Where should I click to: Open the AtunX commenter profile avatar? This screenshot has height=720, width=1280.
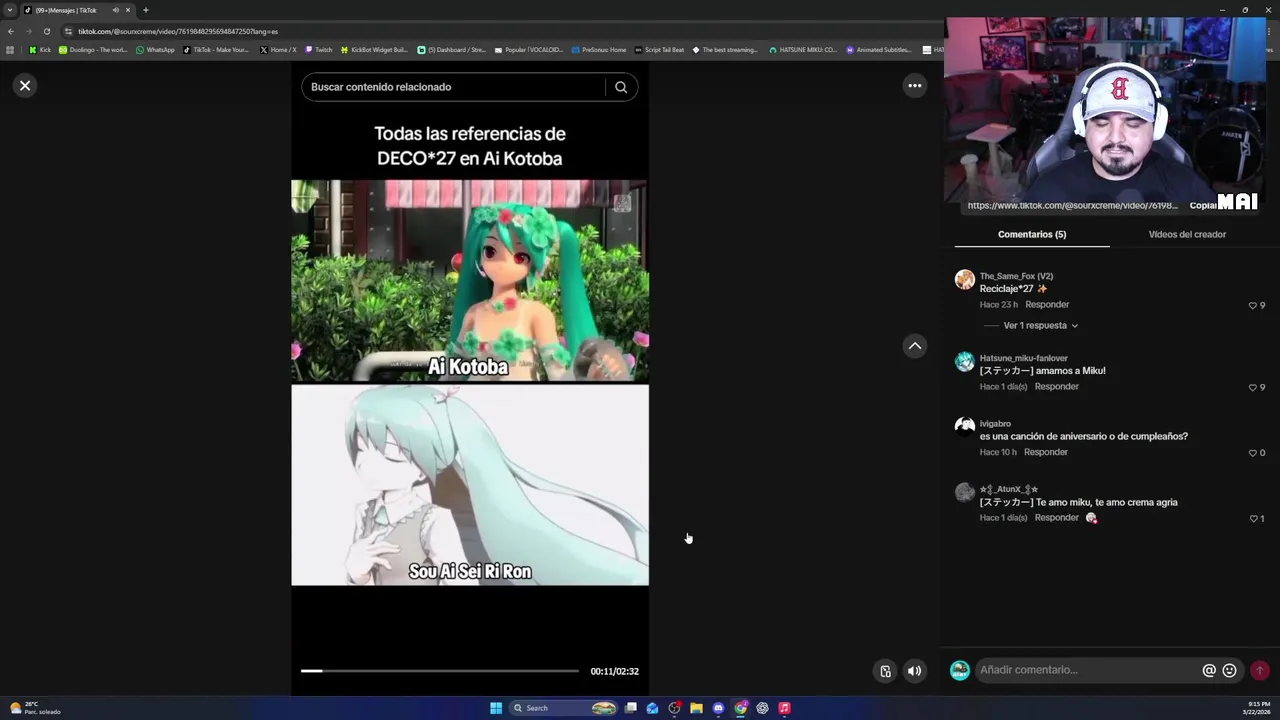tap(964, 492)
